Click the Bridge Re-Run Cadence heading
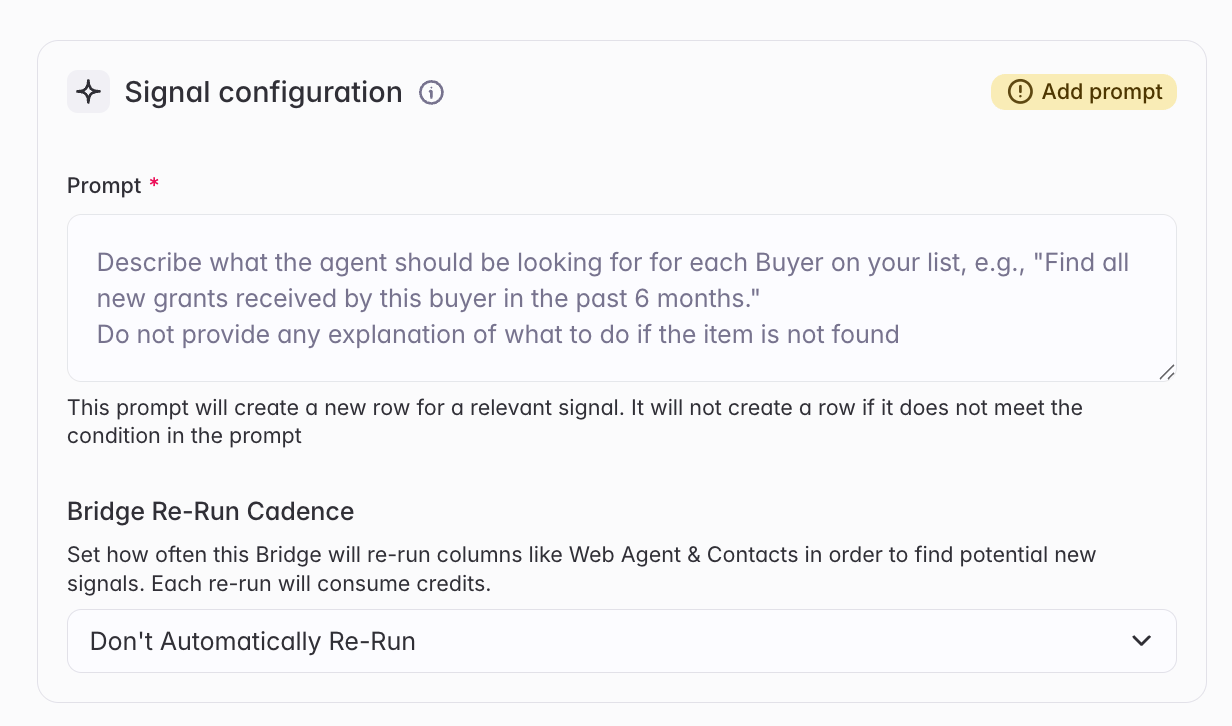The height and width of the screenshot is (726, 1232). [x=211, y=511]
